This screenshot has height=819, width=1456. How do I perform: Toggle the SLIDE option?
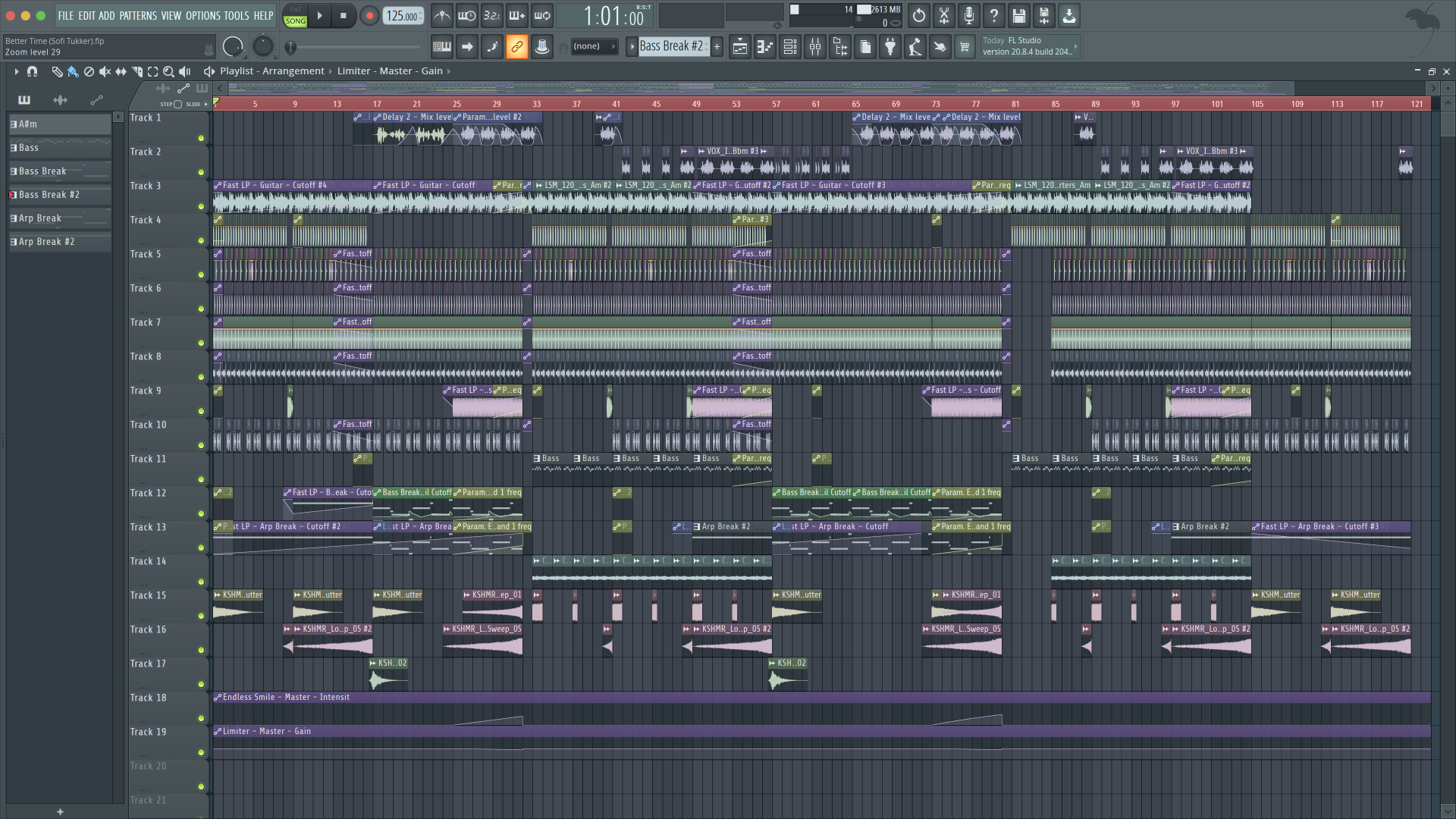tap(206, 104)
